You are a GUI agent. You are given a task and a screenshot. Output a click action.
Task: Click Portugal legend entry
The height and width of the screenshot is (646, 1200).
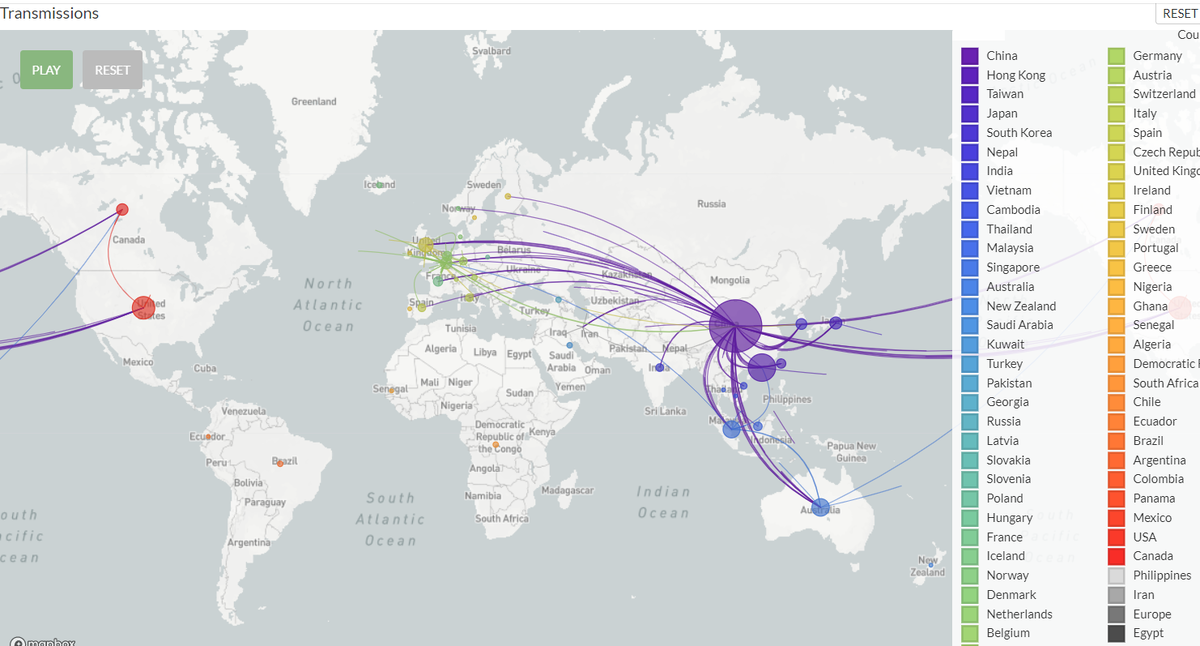[1156, 248]
